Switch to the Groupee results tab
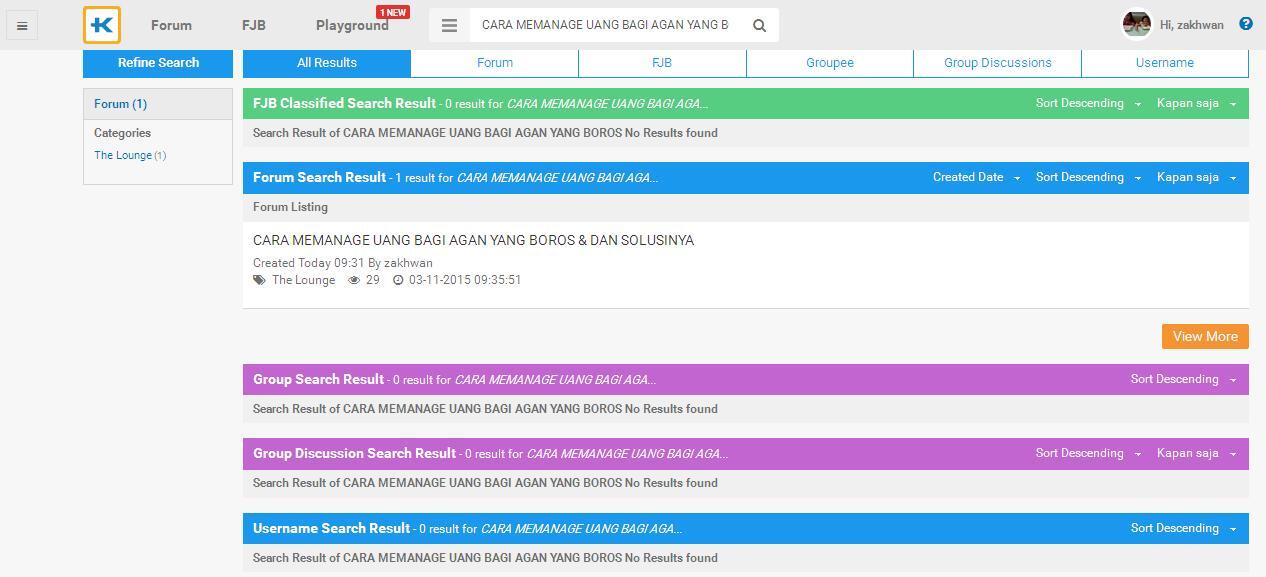Image resolution: width=1266 pixels, height=577 pixels. click(829, 62)
